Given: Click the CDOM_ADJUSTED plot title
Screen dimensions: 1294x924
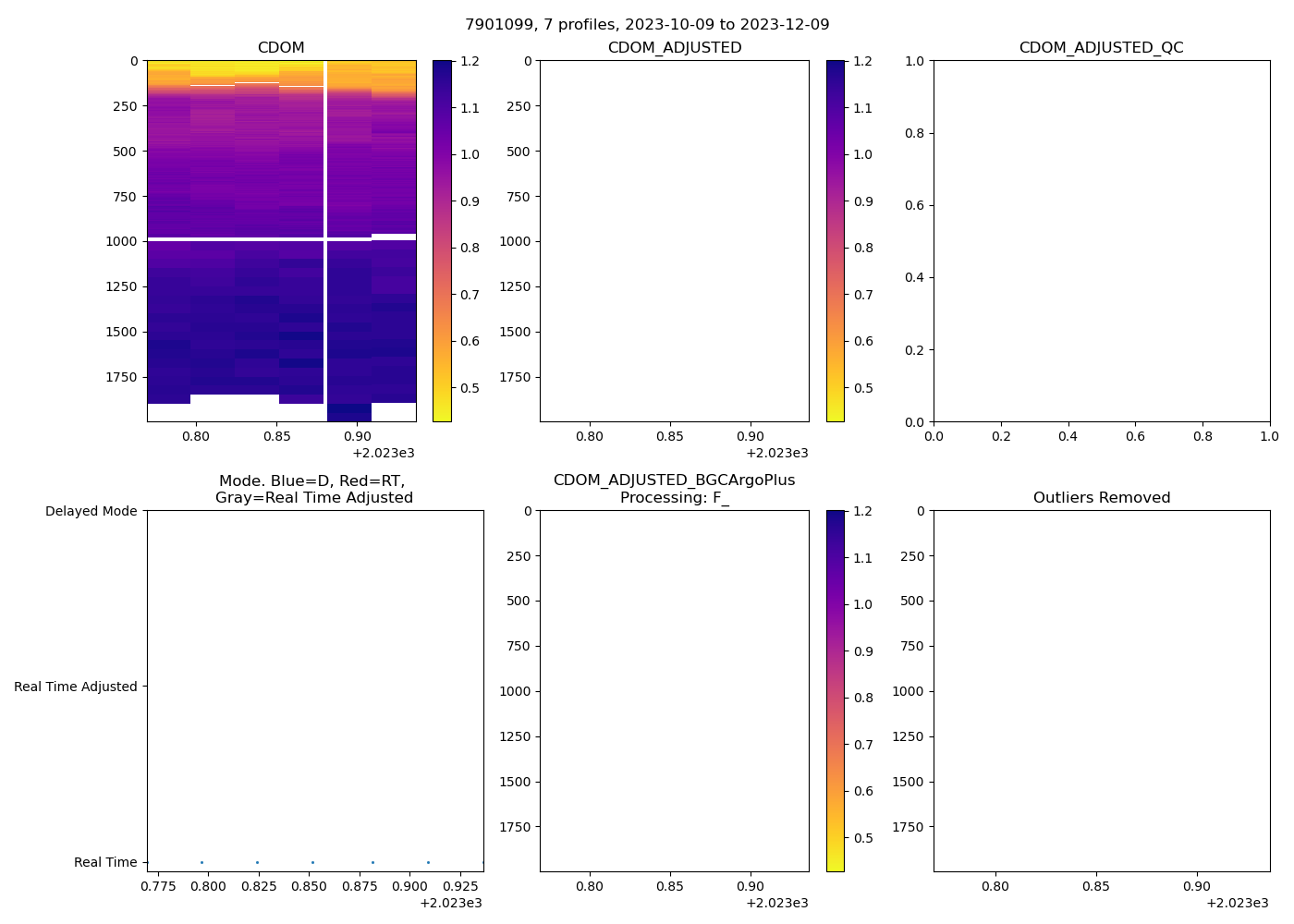Looking at the screenshot, I should (x=674, y=48).
